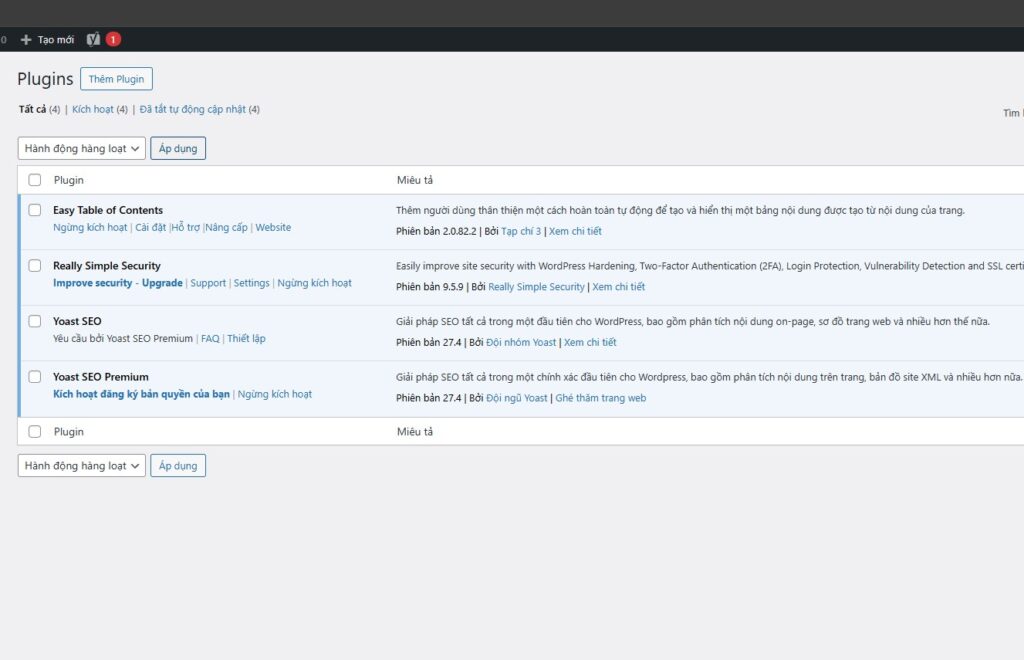This screenshot has height=660, width=1024.
Task: Click Nâng cấp link for Easy Table of Contents
Action: 227,227
